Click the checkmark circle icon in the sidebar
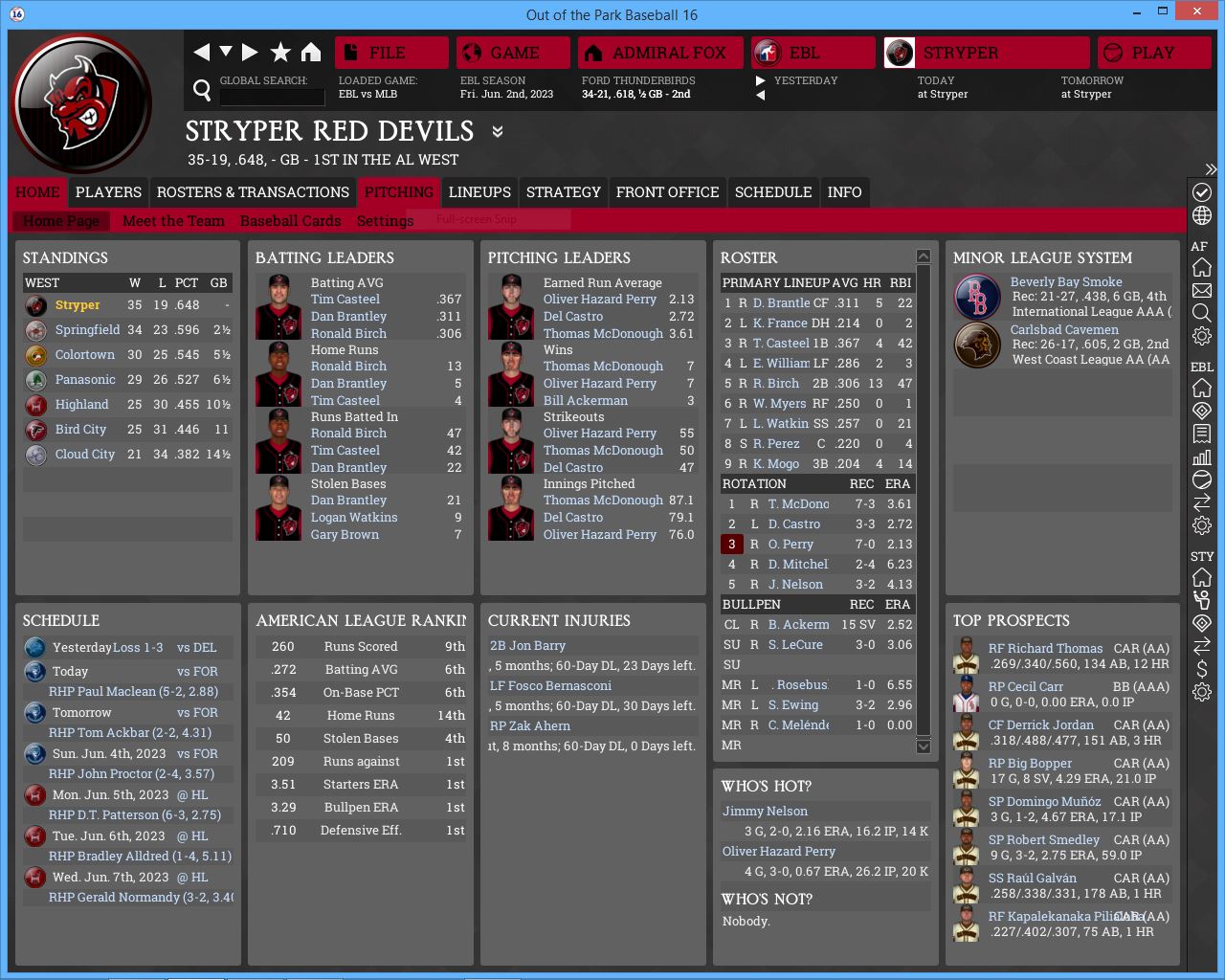This screenshot has height=980, width=1225. pos(1202,192)
